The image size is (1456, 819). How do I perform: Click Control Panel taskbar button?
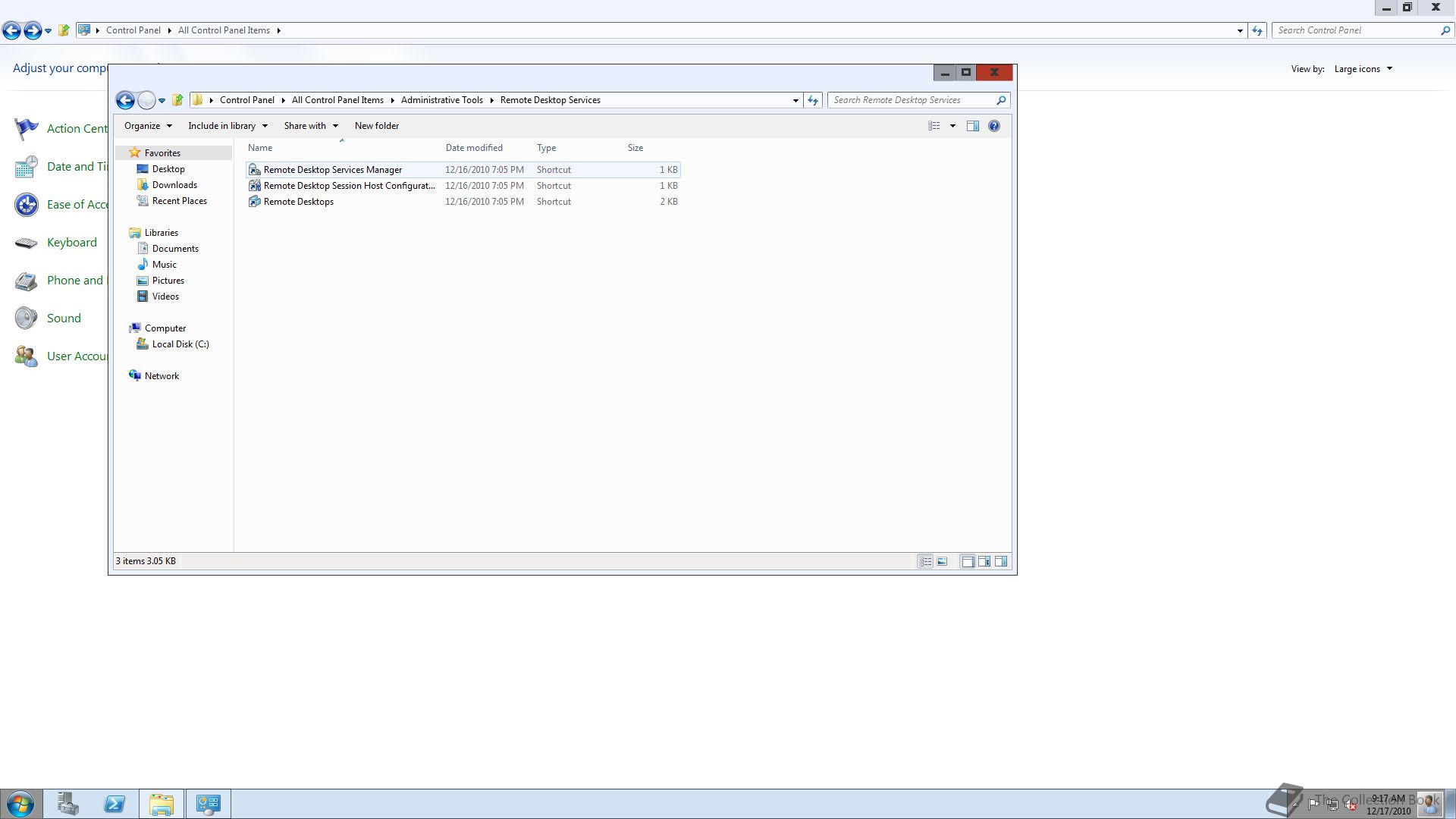209,804
